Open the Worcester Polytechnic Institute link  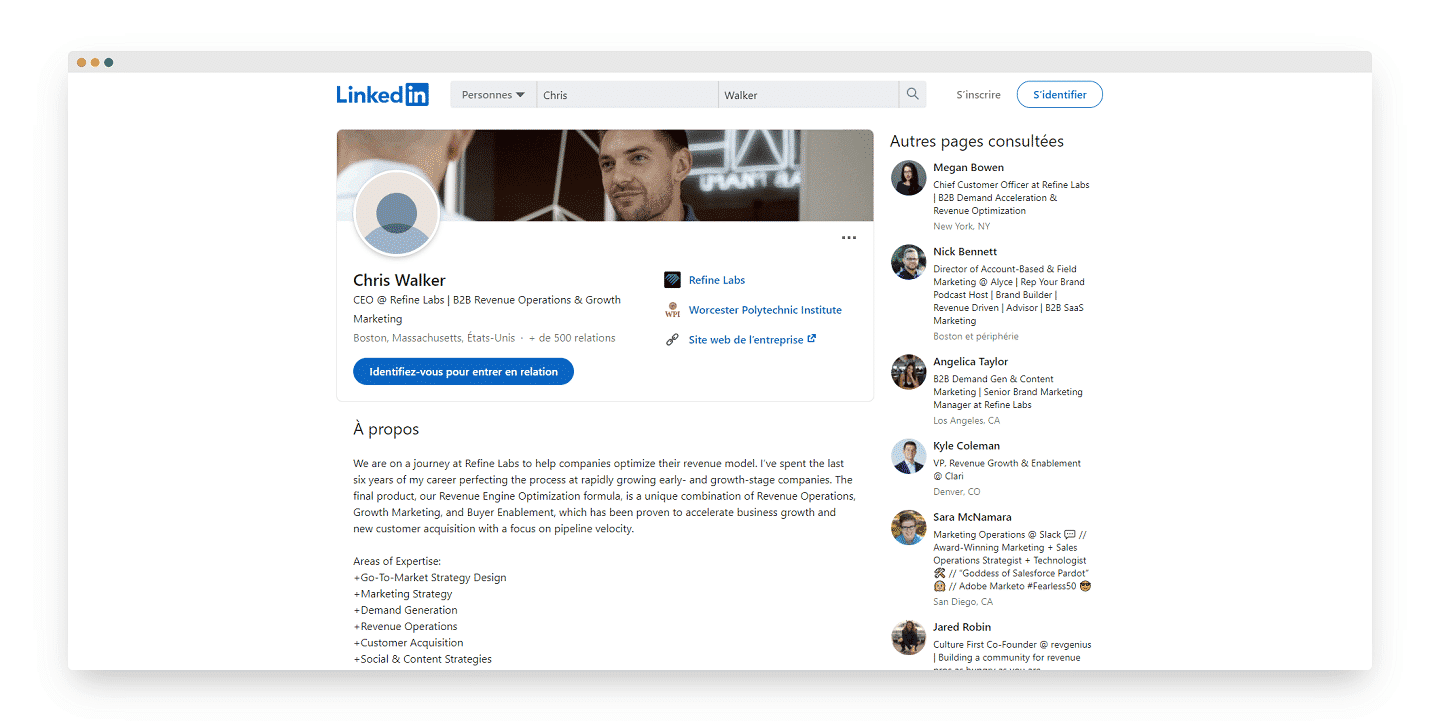pyautogui.click(x=765, y=310)
